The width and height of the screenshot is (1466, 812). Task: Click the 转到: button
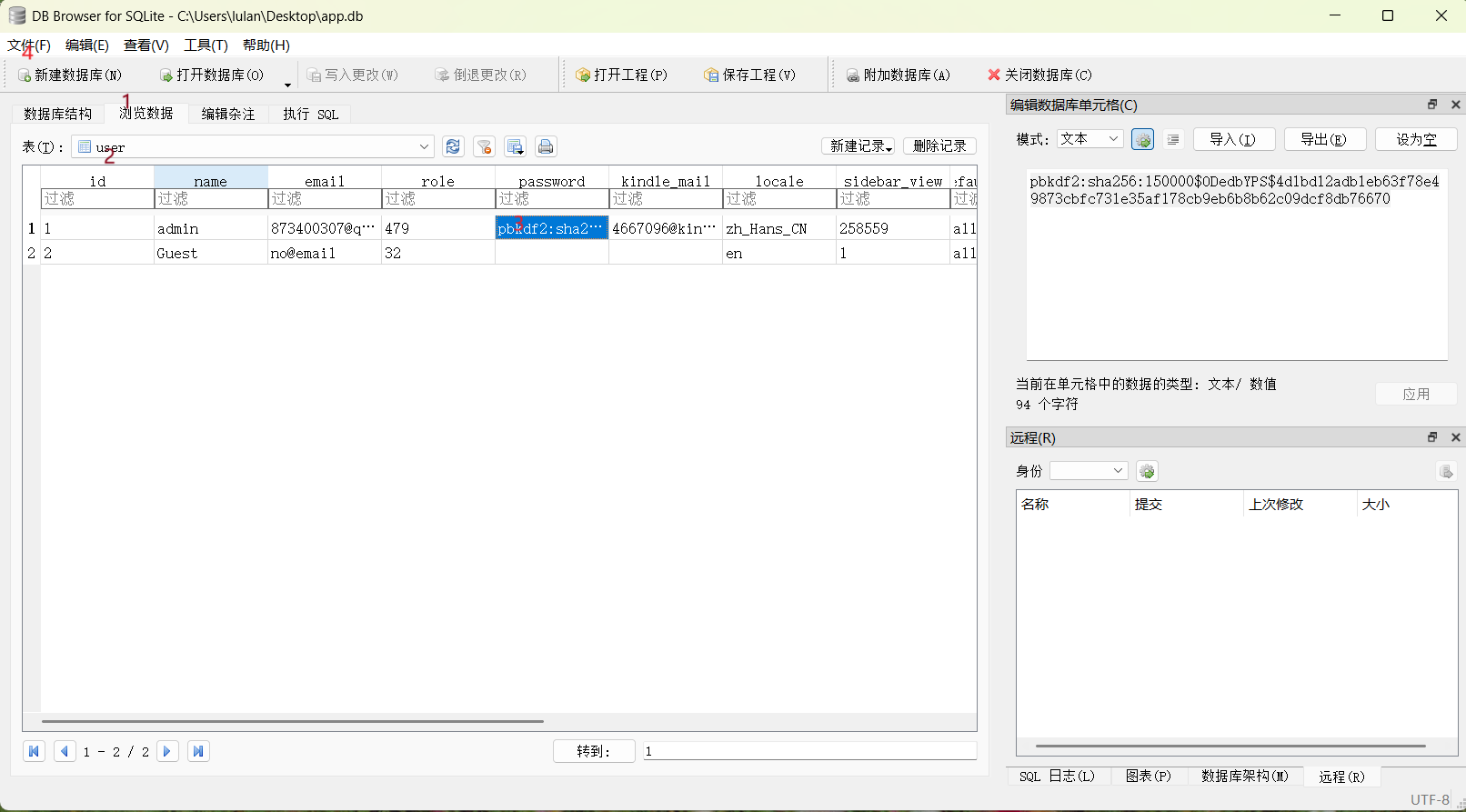(x=594, y=751)
